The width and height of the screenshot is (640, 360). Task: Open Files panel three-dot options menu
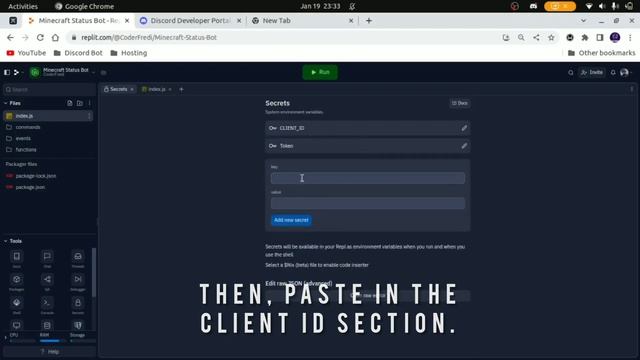click(x=89, y=103)
